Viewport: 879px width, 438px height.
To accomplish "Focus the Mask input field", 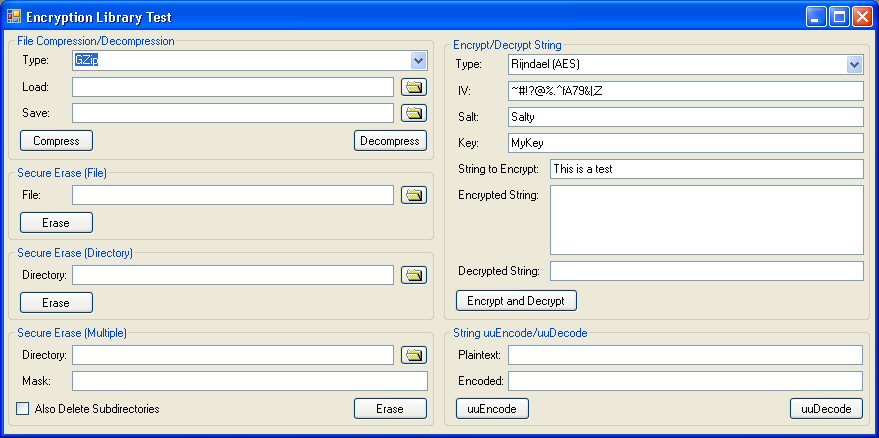I will [250, 381].
